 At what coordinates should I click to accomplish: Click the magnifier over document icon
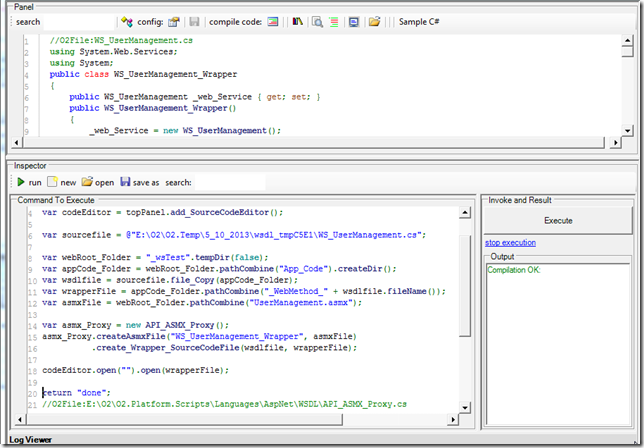pyautogui.click(x=317, y=22)
